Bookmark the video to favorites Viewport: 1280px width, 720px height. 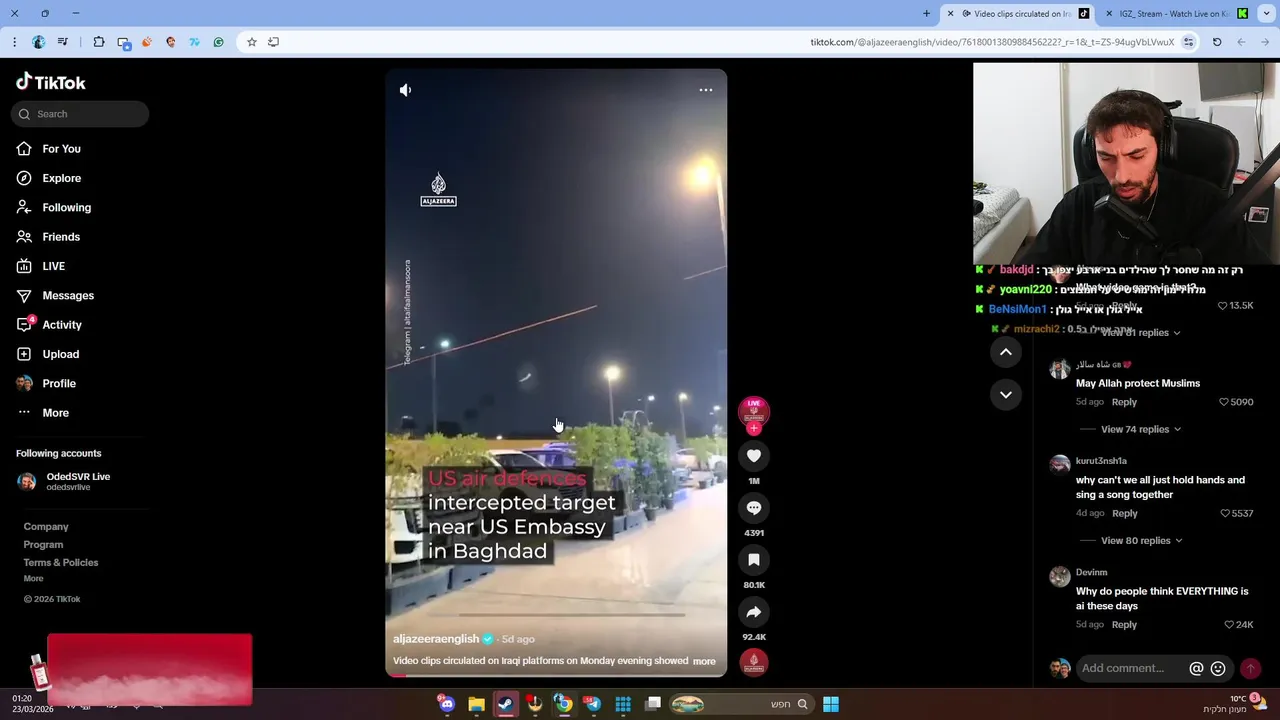point(754,560)
